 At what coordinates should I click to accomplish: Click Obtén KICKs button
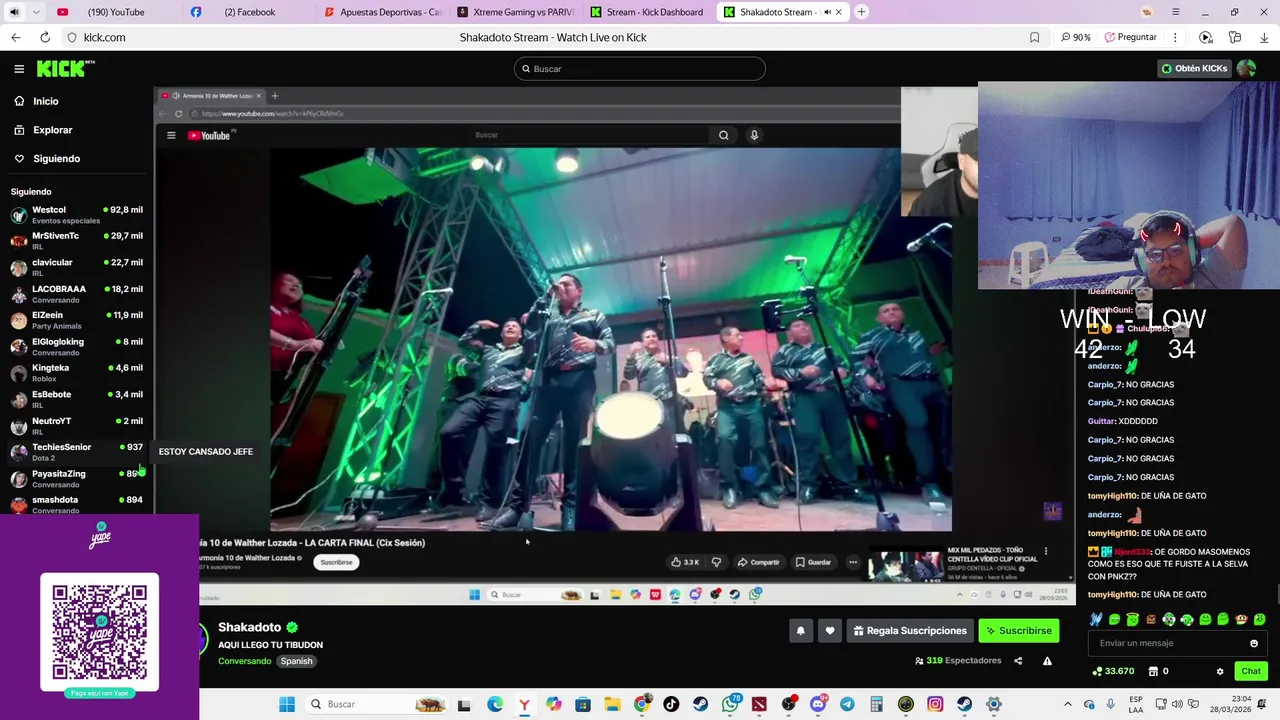(x=1194, y=69)
